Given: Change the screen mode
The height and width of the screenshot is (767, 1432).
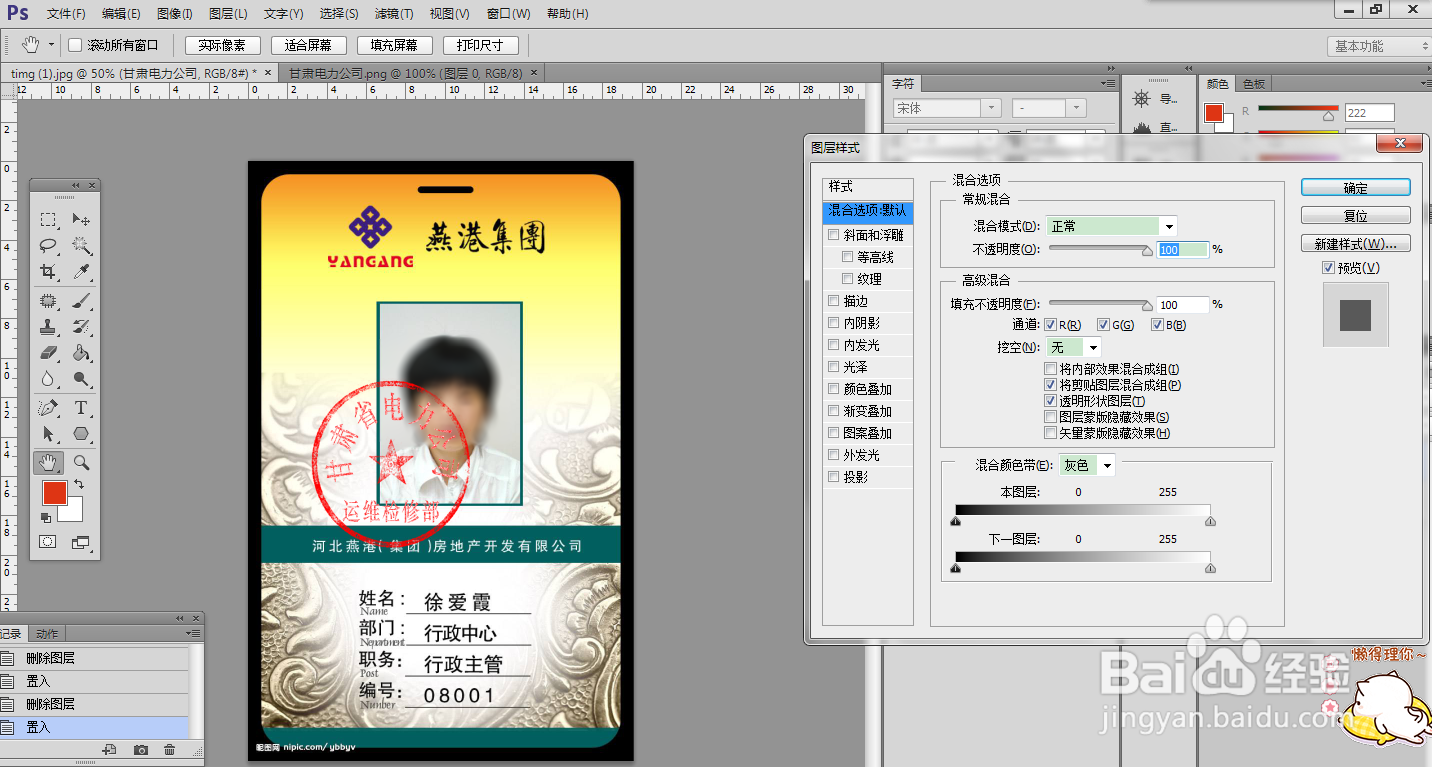Looking at the screenshot, I should (x=81, y=542).
